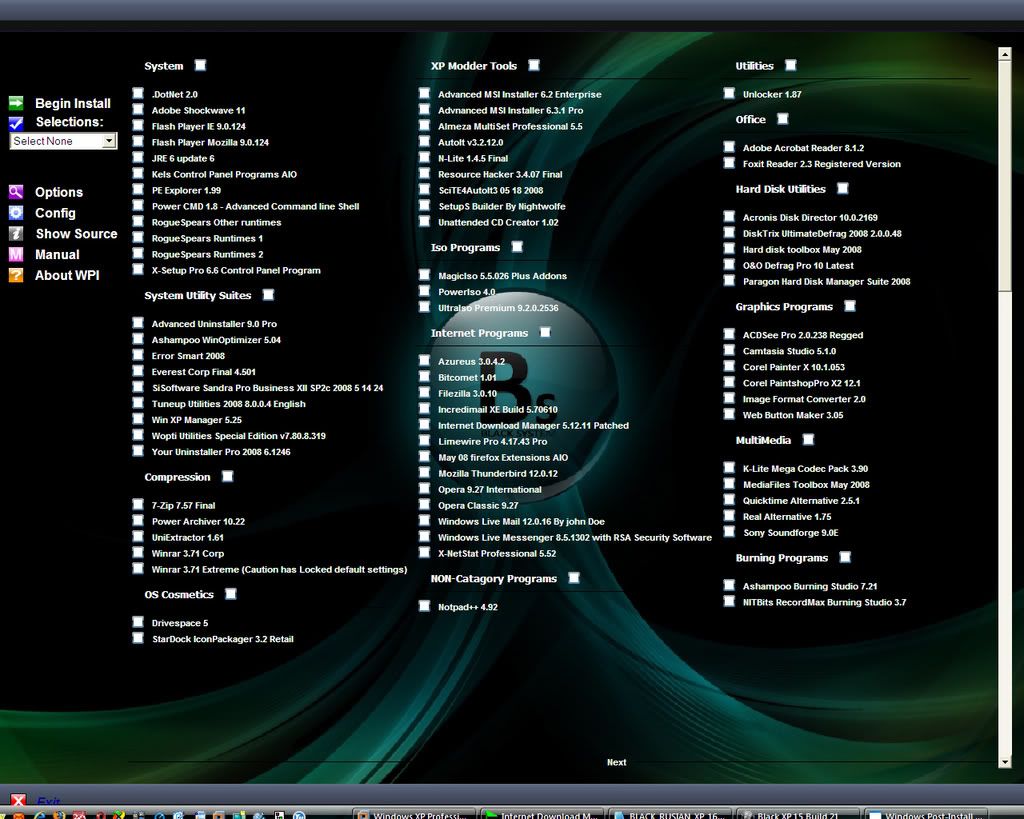
Task: Check the Opera Classic 9.27 checkbox
Action: [424, 504]
